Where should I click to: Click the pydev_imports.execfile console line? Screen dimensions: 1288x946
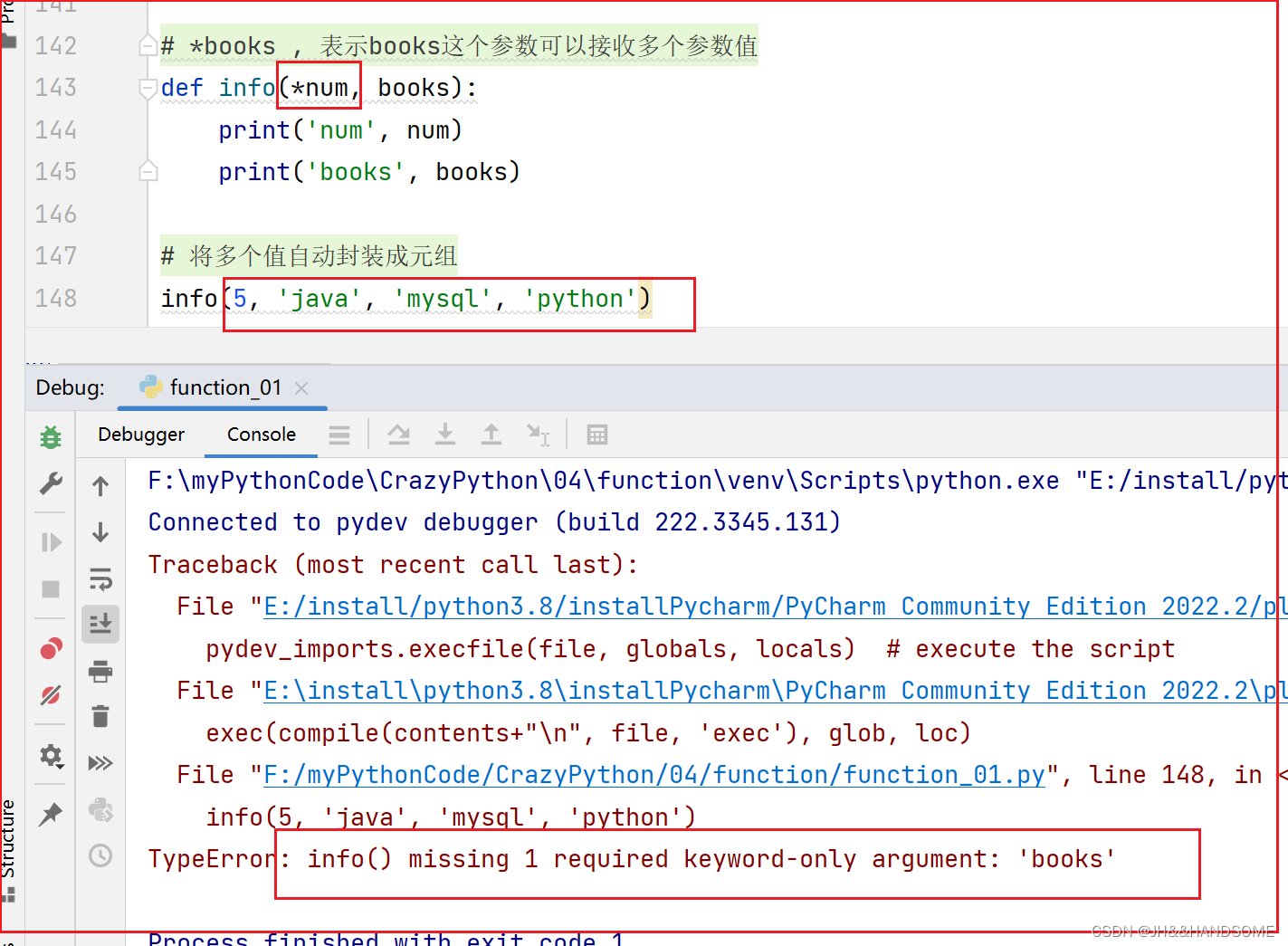click(690, 649)
